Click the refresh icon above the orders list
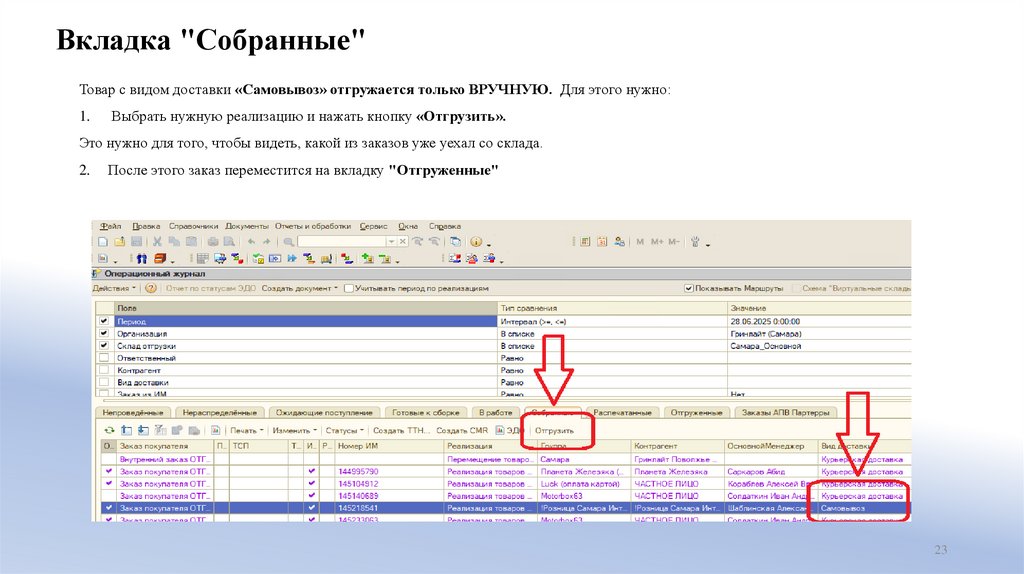 click(110, 430)
